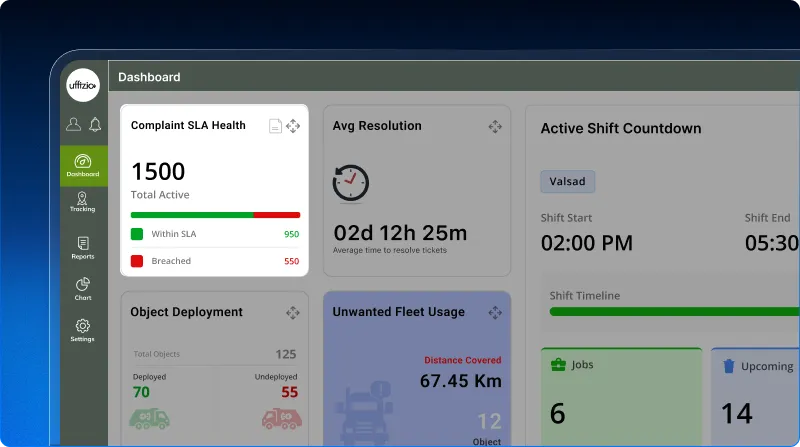Click the Deployed count 70
Image resolution: width=800 pixels, height=447 pixels.
(141, 392)
